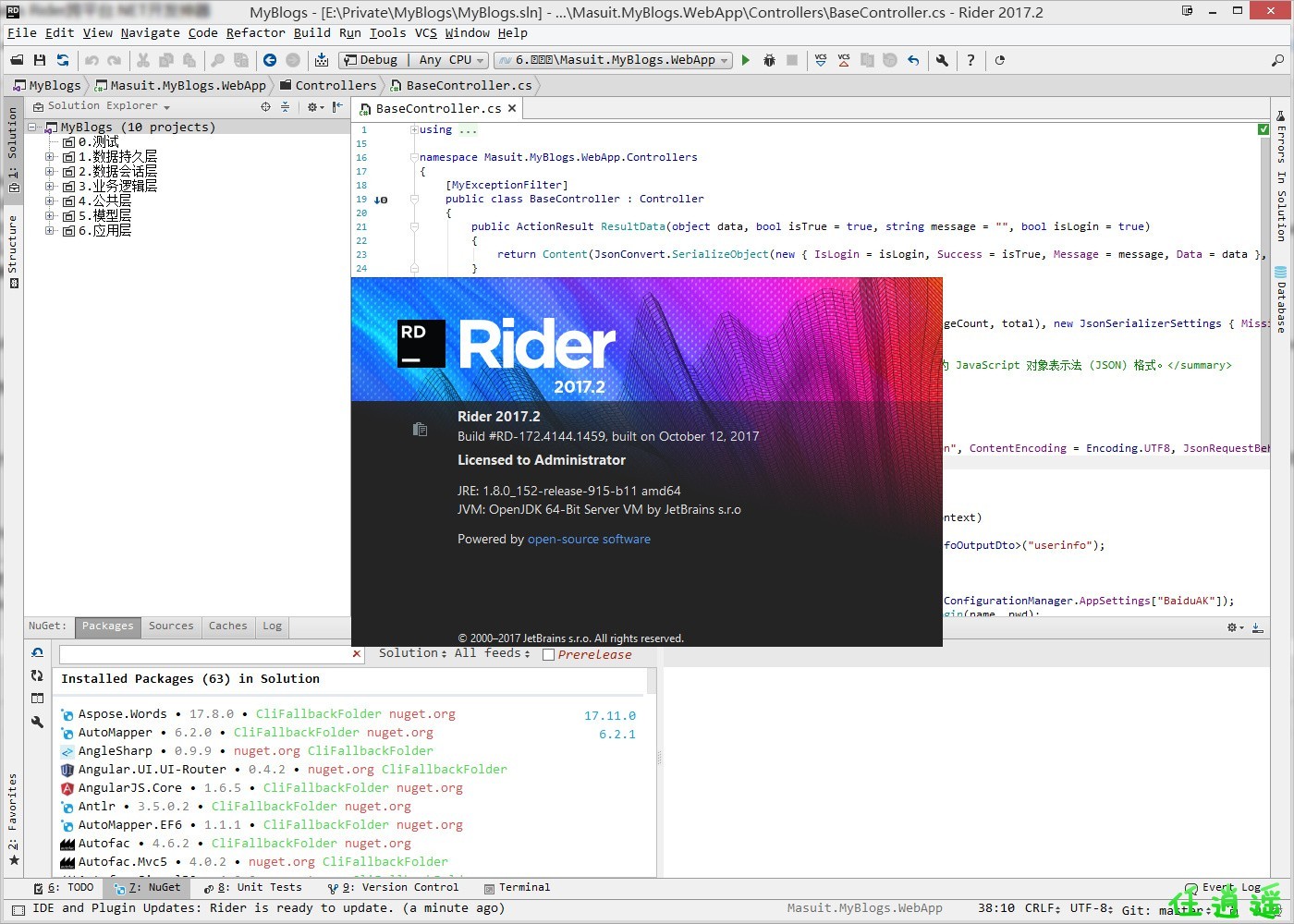Click AutoMapper update version 6.2.1
This screenshot has height=924, width=1294.
pos(617,735)
